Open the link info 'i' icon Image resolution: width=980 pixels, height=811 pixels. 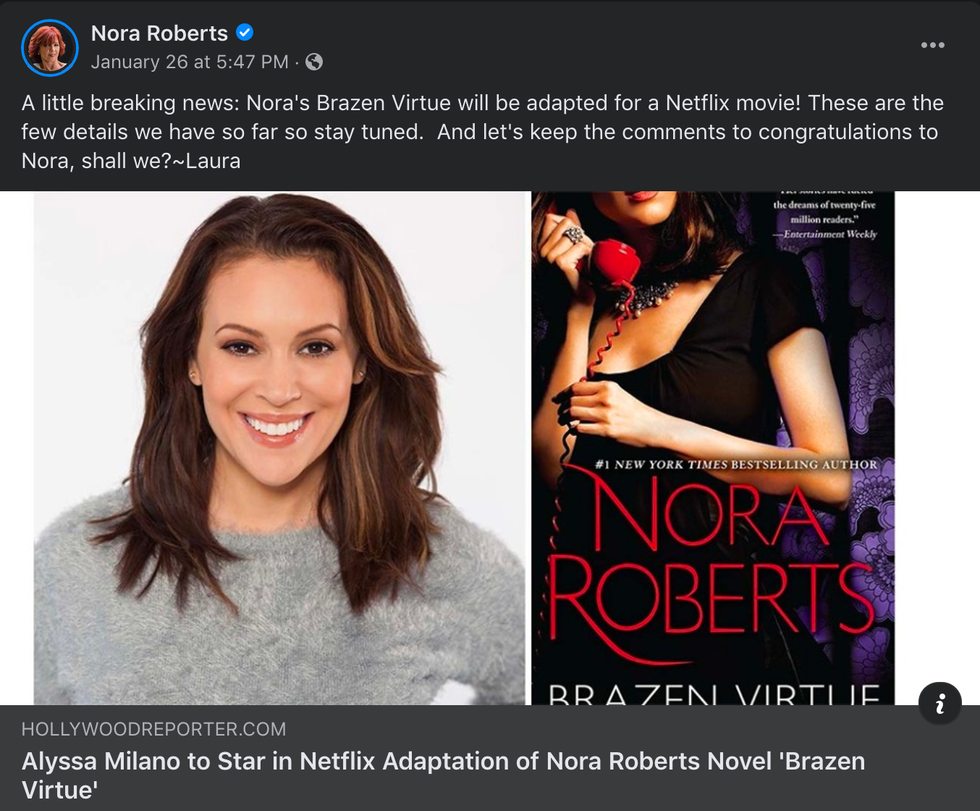939,703
